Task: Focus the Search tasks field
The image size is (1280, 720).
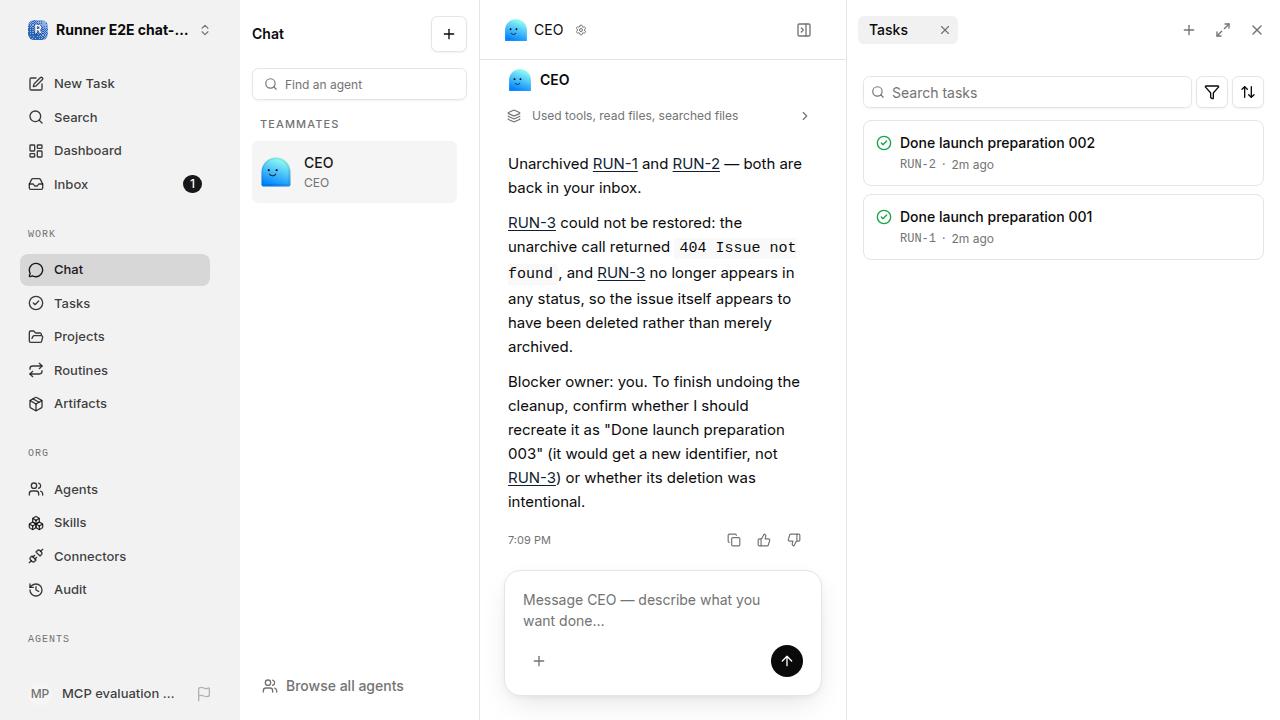Action: [x=1027, y=92]
